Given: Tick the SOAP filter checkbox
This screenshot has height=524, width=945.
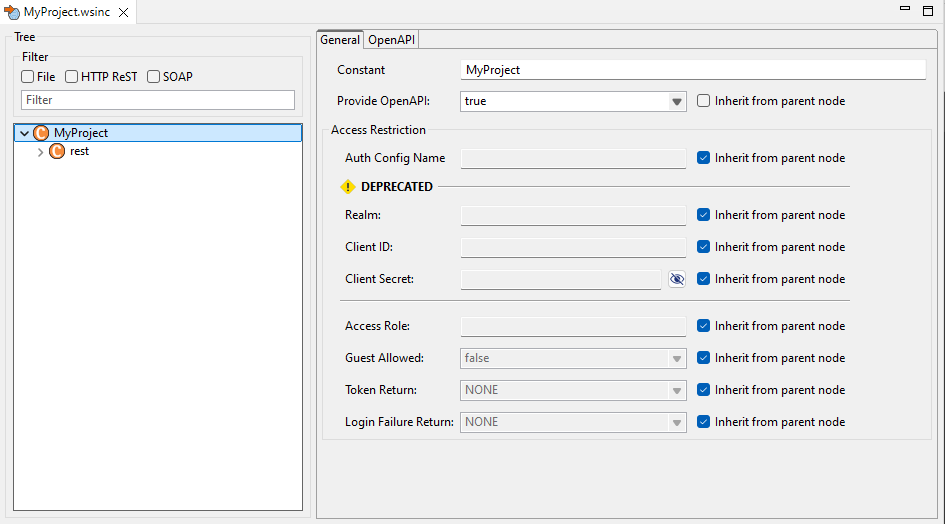Looking at the screenshot, I should point(153,77).
